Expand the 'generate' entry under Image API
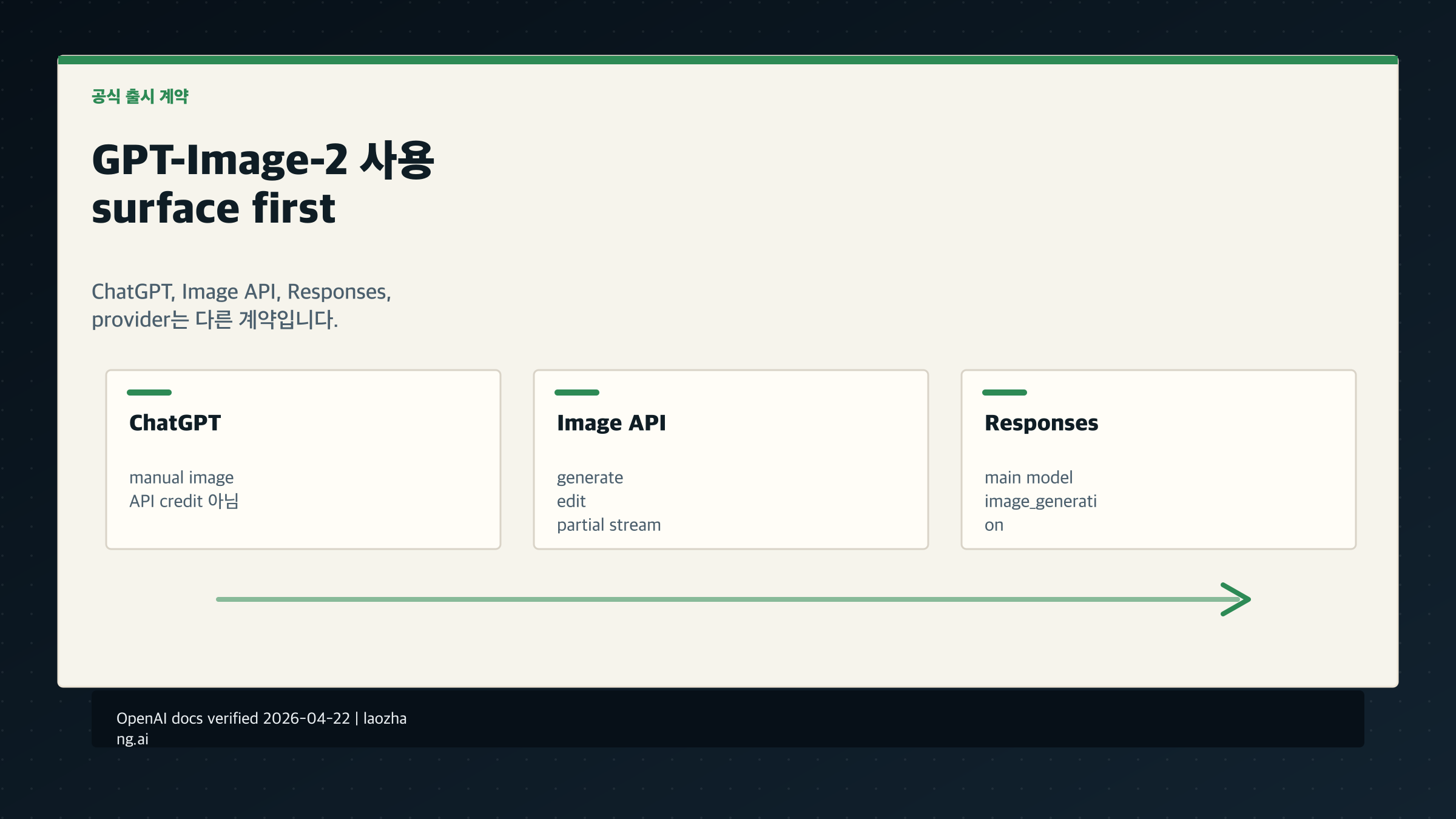The width and height of the screenshot is (1456, 819). pos(590,477)
